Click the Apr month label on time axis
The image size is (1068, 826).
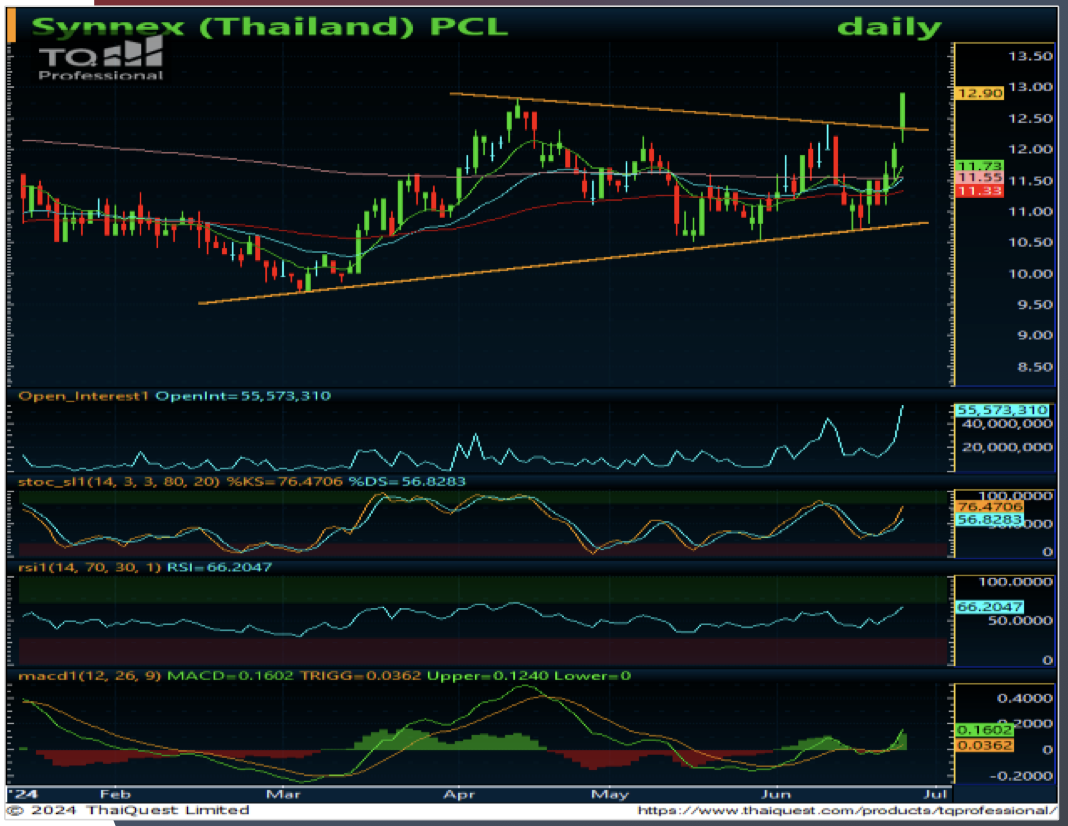point(458,795)
